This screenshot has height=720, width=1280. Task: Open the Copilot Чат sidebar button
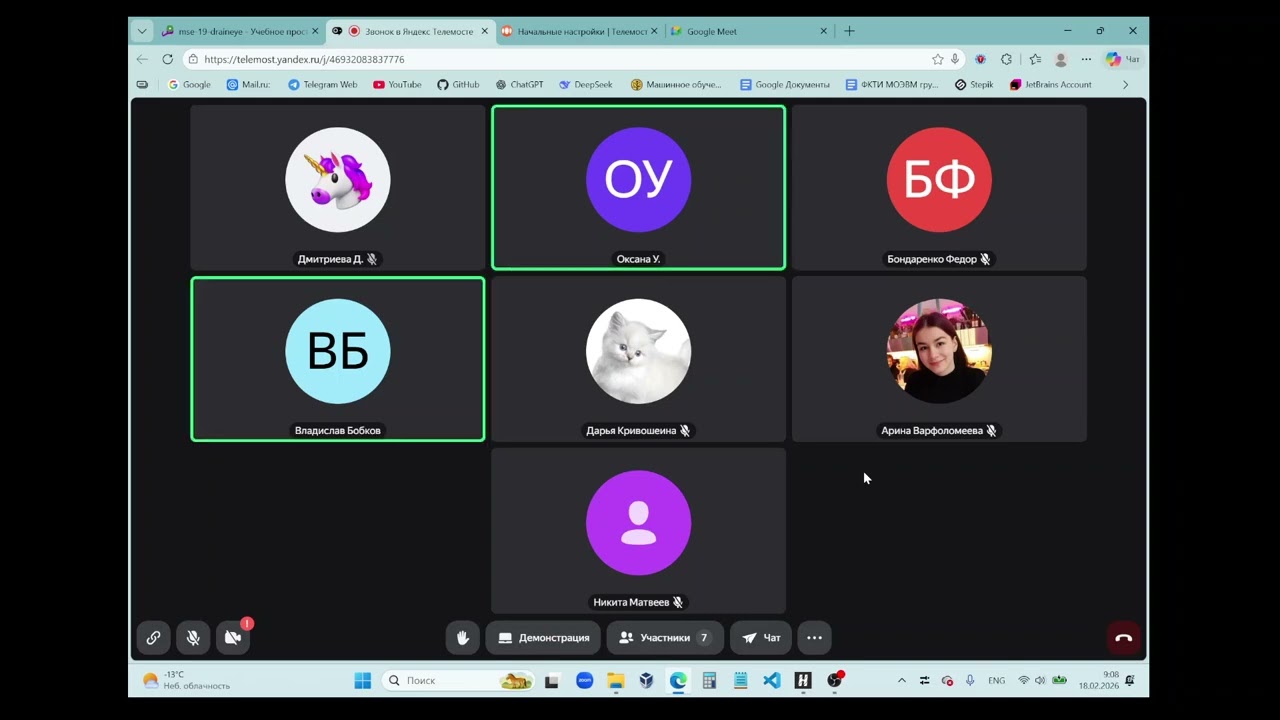(1122, 59)
